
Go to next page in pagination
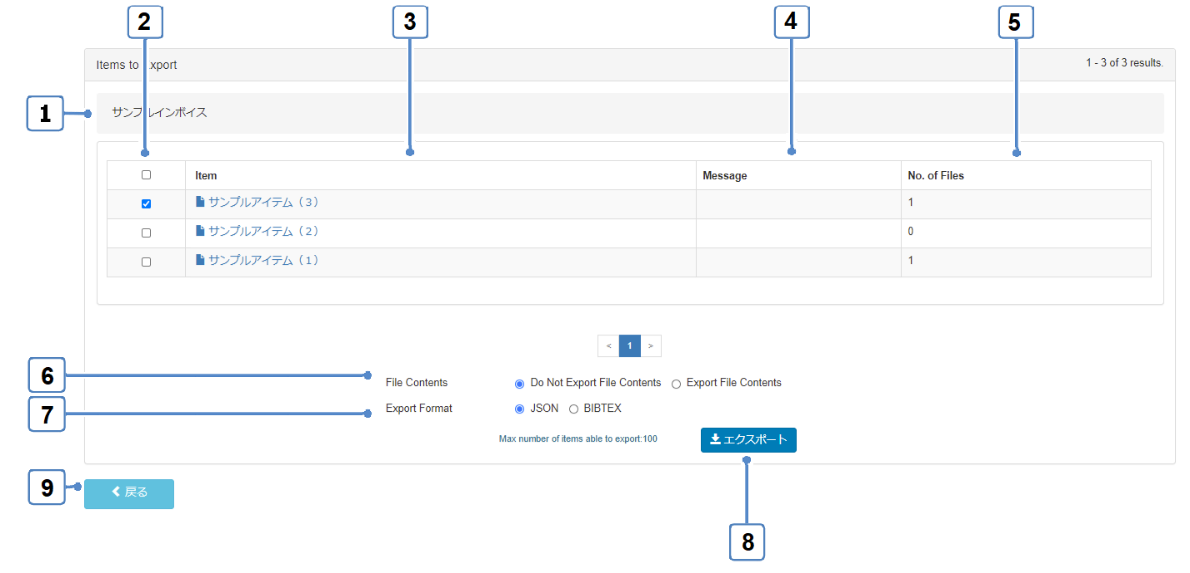(650, 346)
